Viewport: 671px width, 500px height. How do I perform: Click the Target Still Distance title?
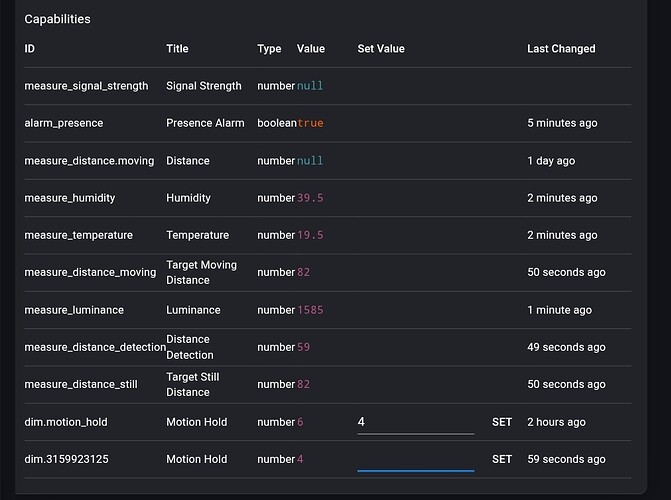(x=193, y=384)
